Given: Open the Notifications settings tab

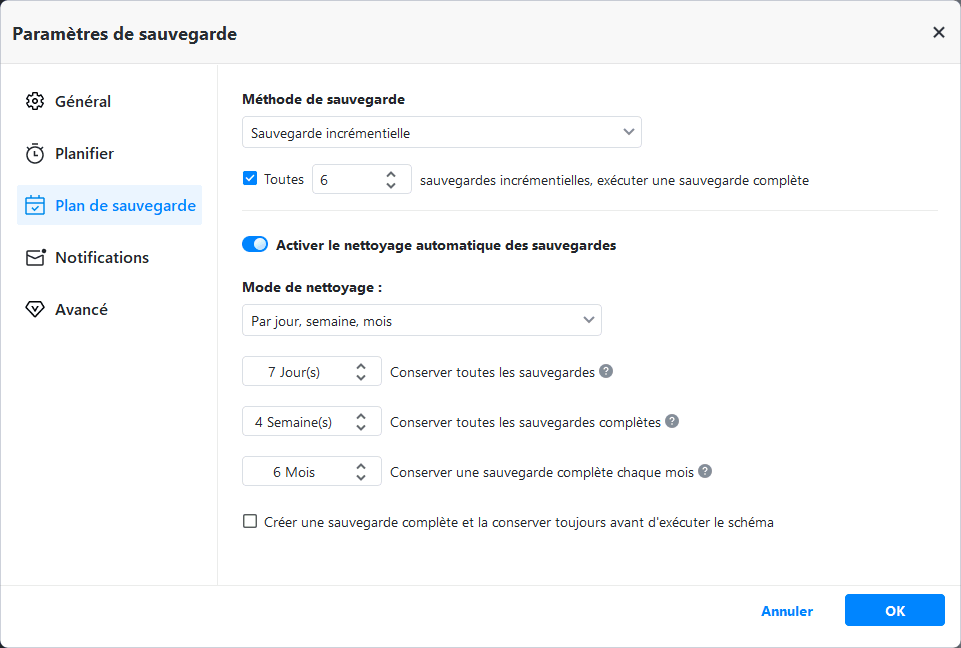Looking at the screenshot, I should [102, 258].
